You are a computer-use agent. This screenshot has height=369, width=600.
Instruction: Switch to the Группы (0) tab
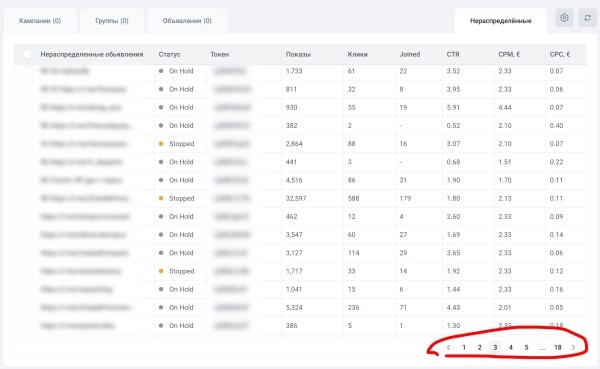click(x=112, y=21)
